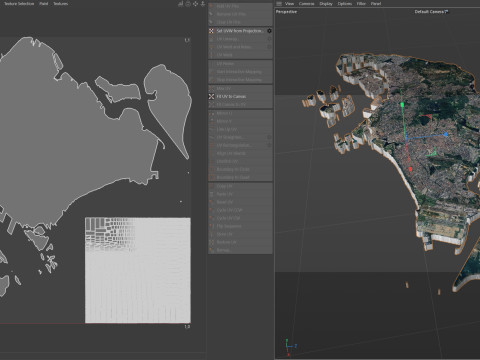Open Cameras menu in viewport

306,4
